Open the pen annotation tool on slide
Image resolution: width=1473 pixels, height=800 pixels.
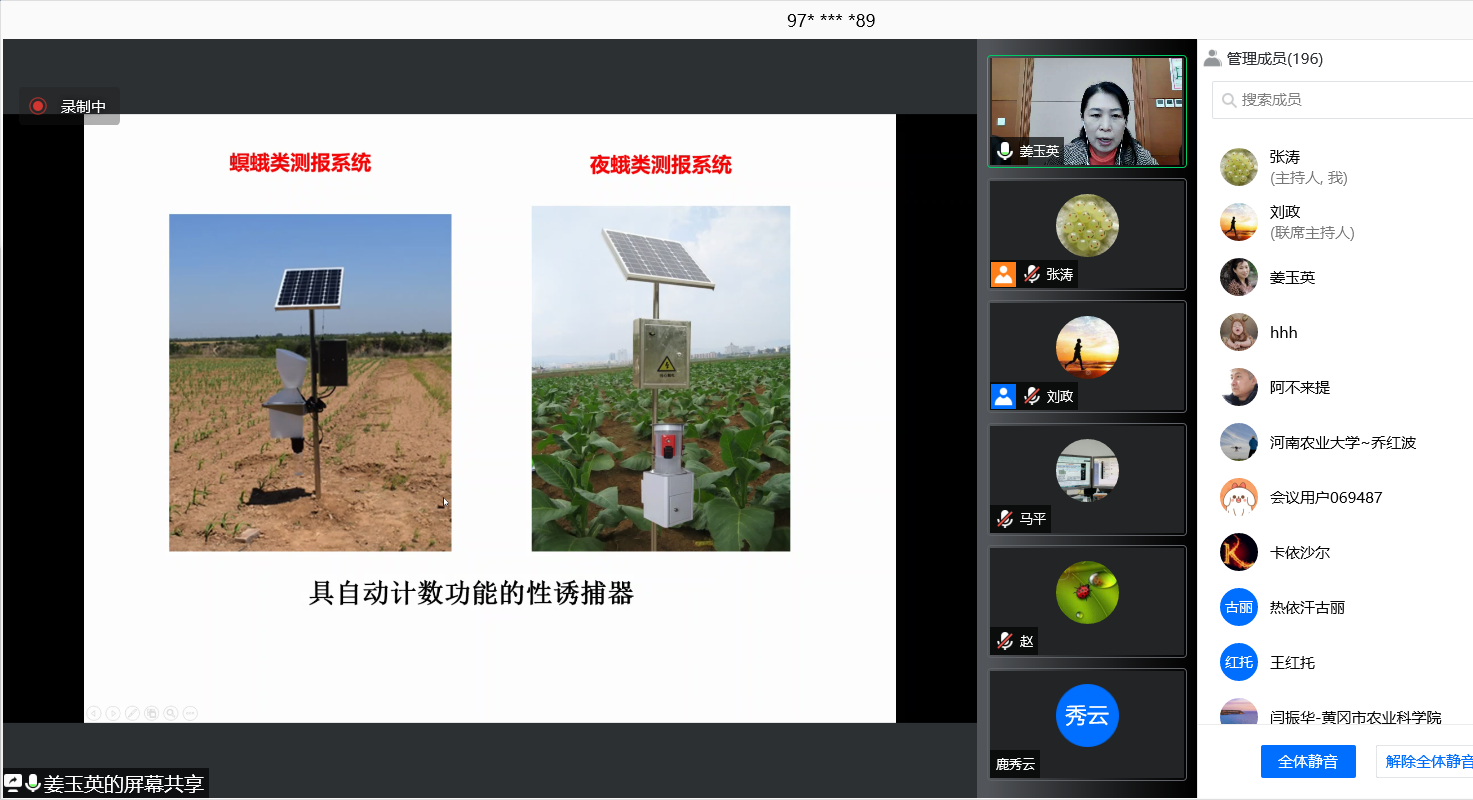(x=132, y=713)
